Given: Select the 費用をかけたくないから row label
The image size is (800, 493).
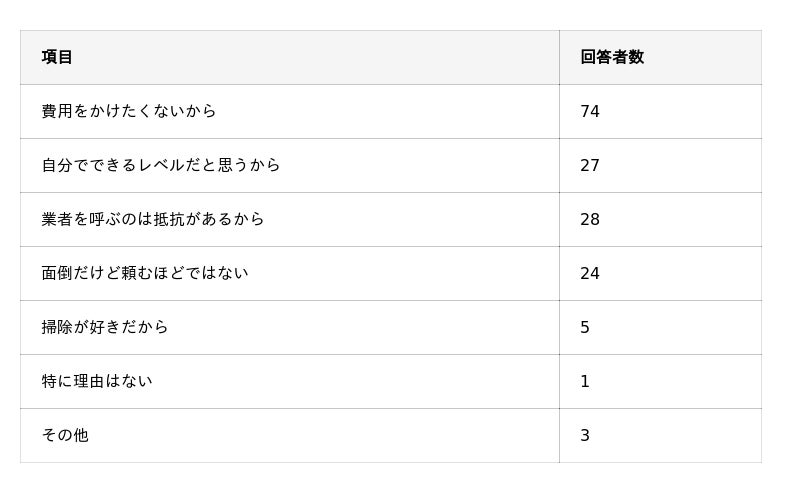Looking at the screenshot, I should click(129, 111).
